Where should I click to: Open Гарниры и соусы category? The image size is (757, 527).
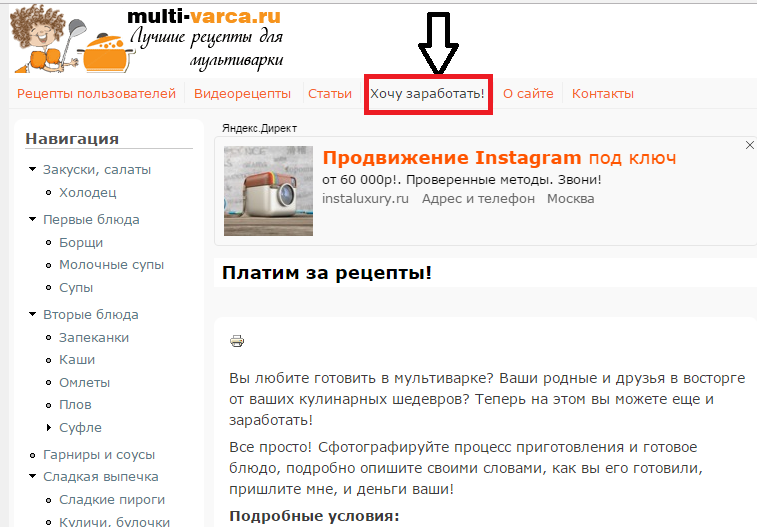click(99, 455)
